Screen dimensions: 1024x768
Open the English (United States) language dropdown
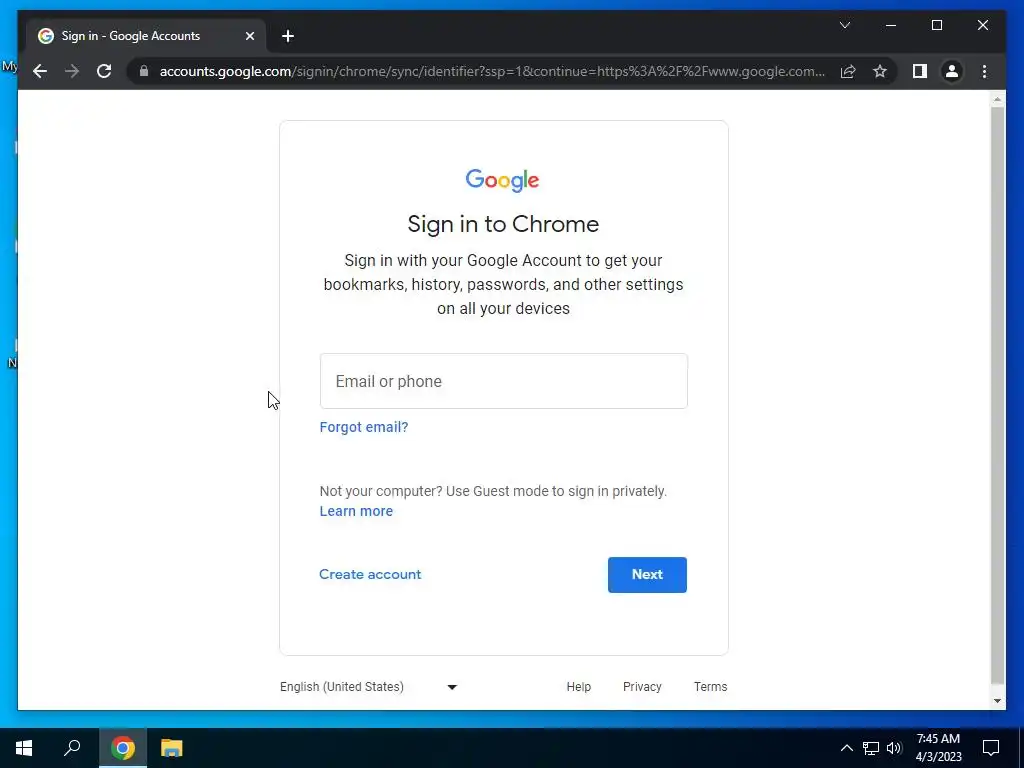tap(369, 687)
